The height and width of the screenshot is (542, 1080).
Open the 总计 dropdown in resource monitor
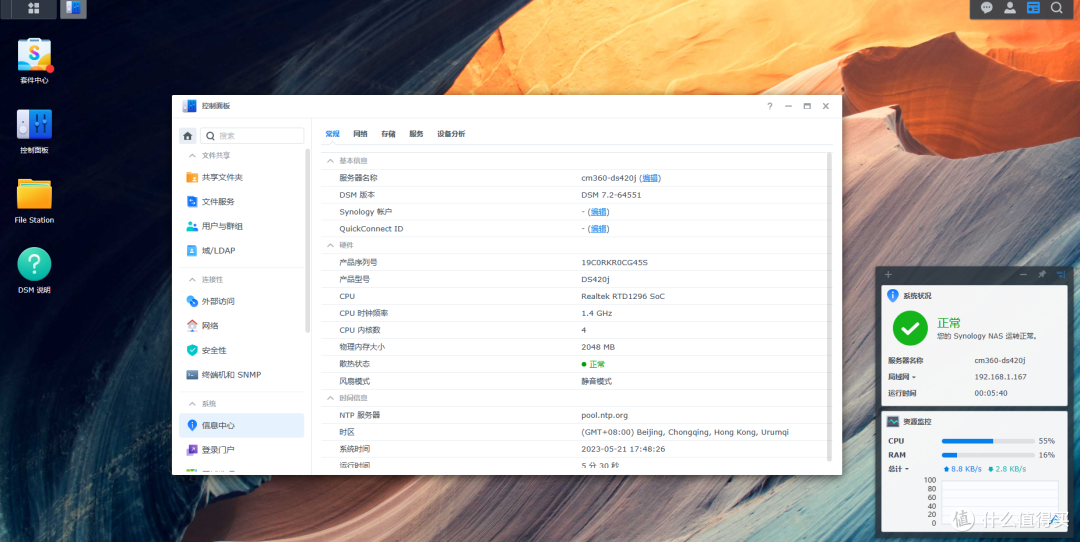(898, 469)
